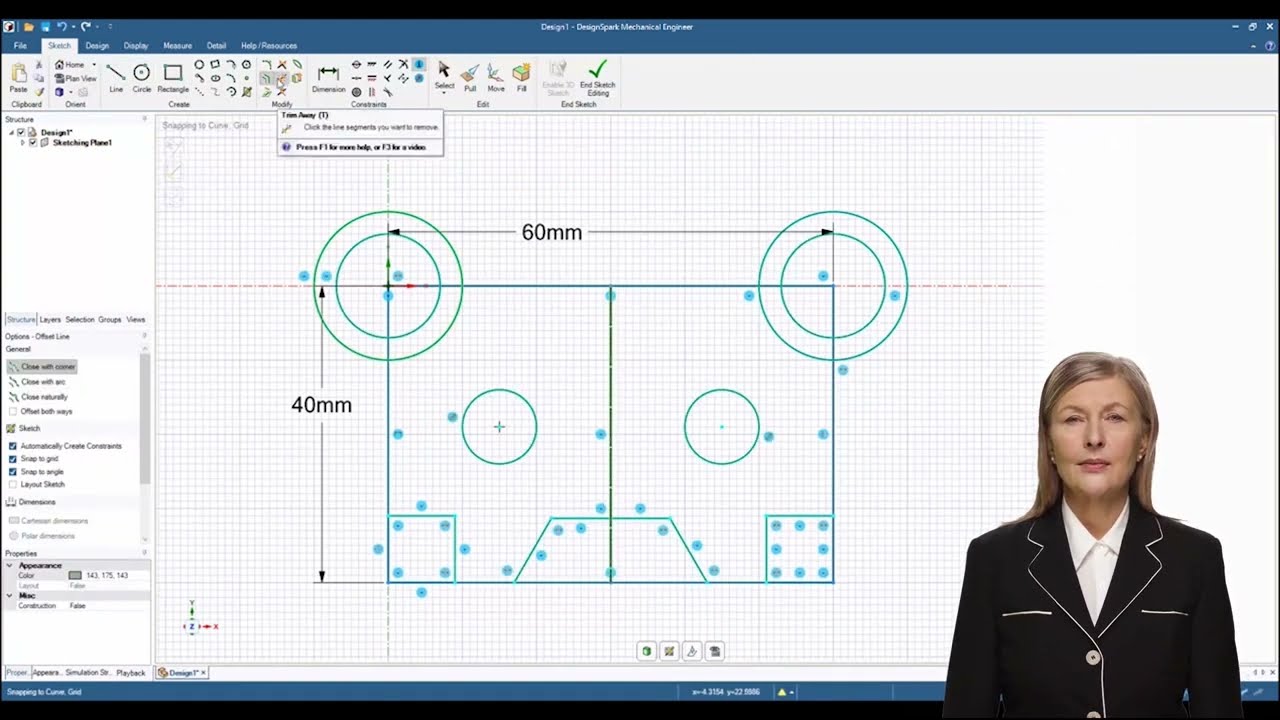Click the Cut scissors icon
Screen dimensions: 1280x720
[x=40, y=65]
